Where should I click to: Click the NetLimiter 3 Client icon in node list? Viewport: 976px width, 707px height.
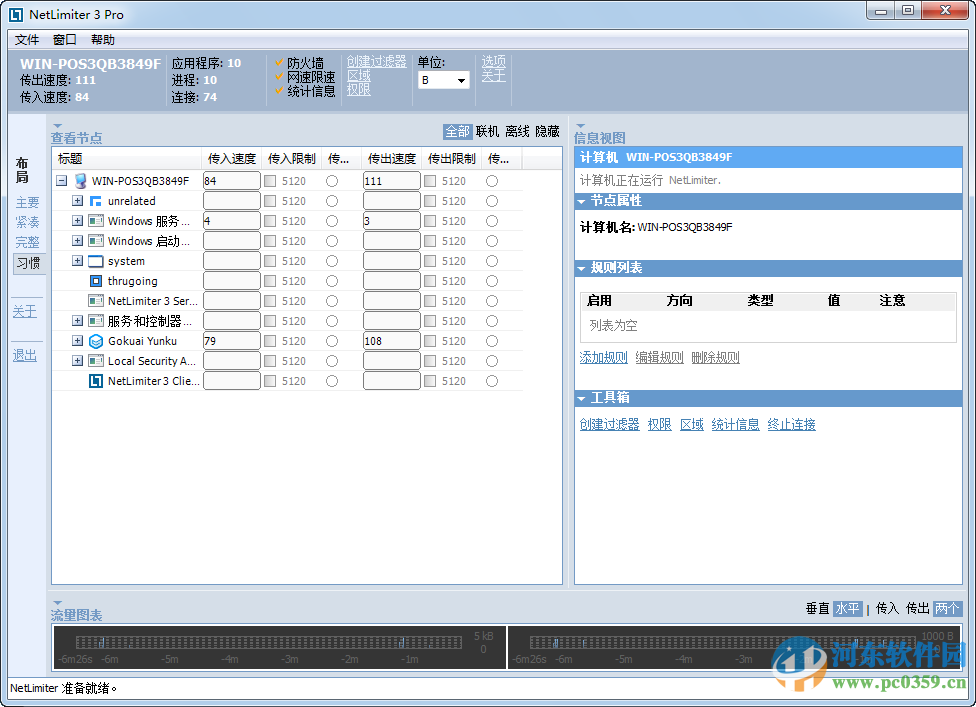click(x=96, y=380)
